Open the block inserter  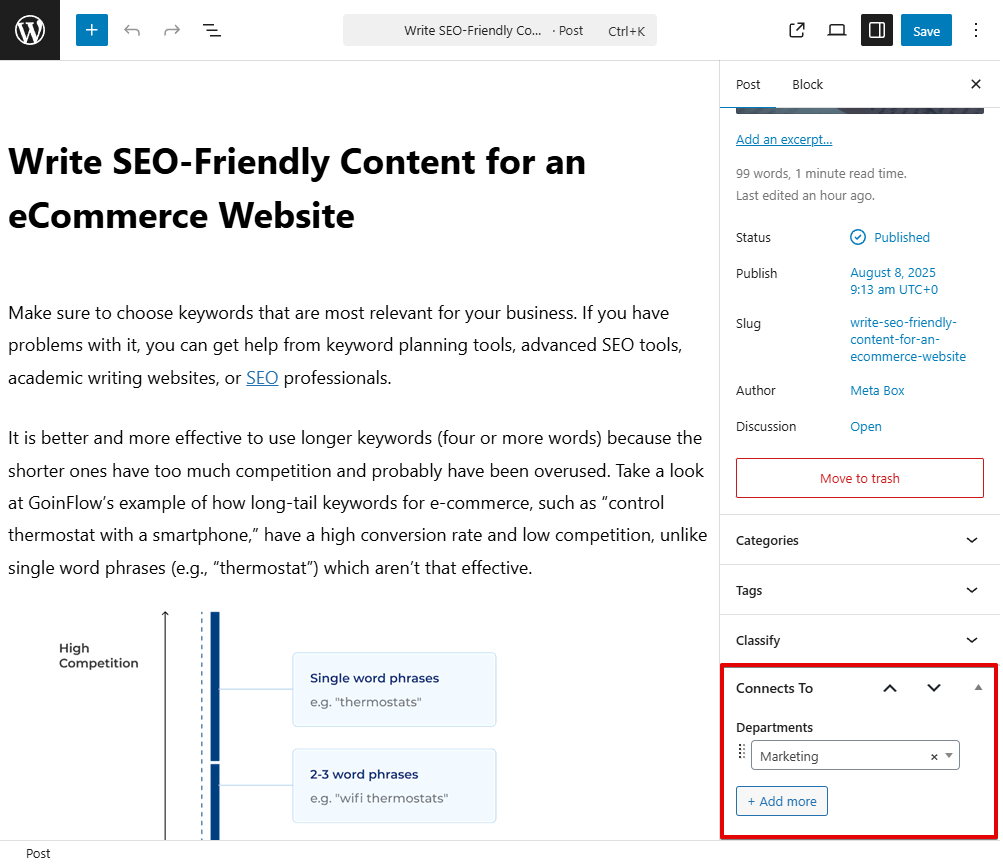(91, 30)
